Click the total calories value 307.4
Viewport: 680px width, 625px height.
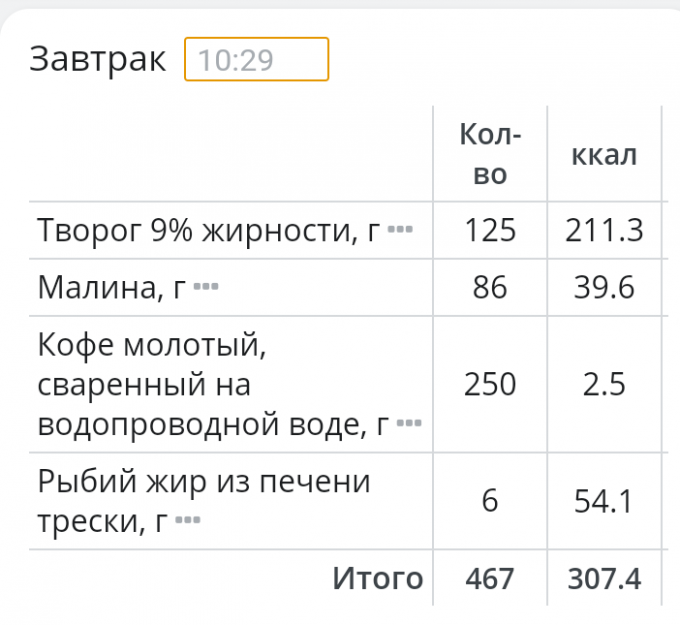(x=604, y=578)
